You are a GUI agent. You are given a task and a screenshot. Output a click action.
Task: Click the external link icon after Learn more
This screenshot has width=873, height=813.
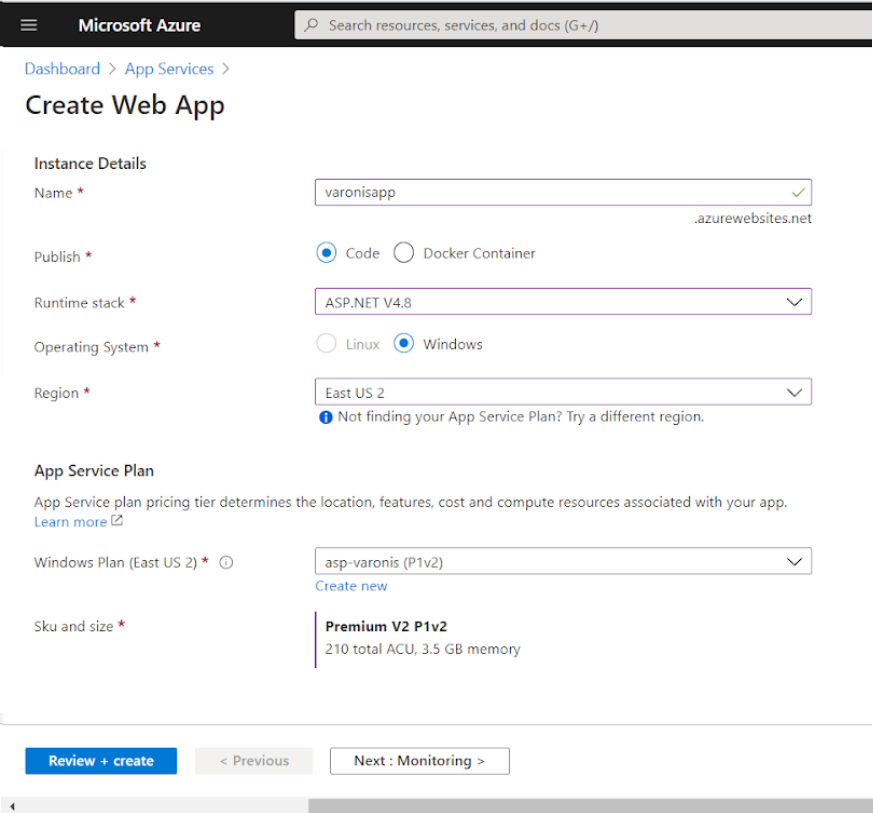point(117,521)
